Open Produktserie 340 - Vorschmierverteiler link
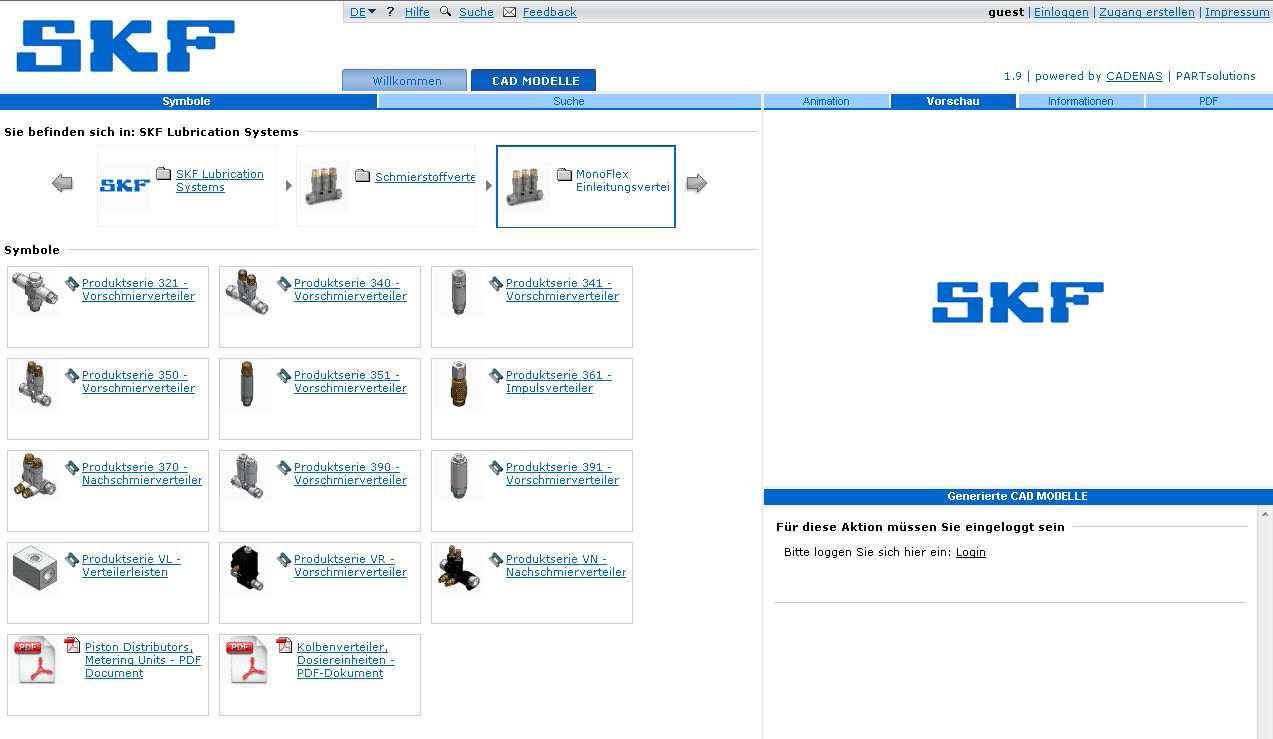 [x=350, y=290]
